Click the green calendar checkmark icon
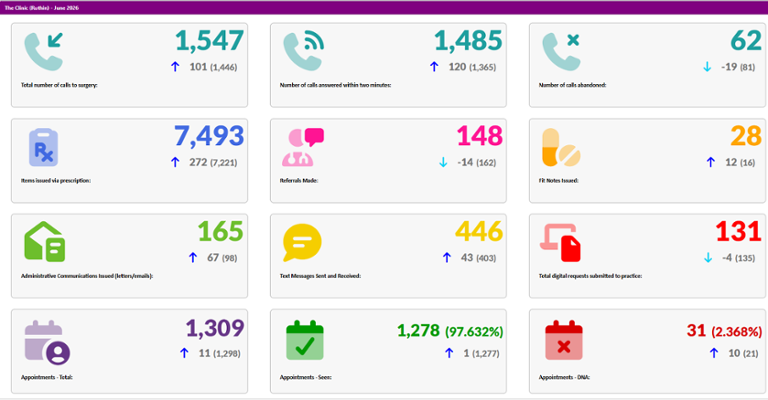The width and height of the screenshot is (768, 400). (x=305, y=341)
